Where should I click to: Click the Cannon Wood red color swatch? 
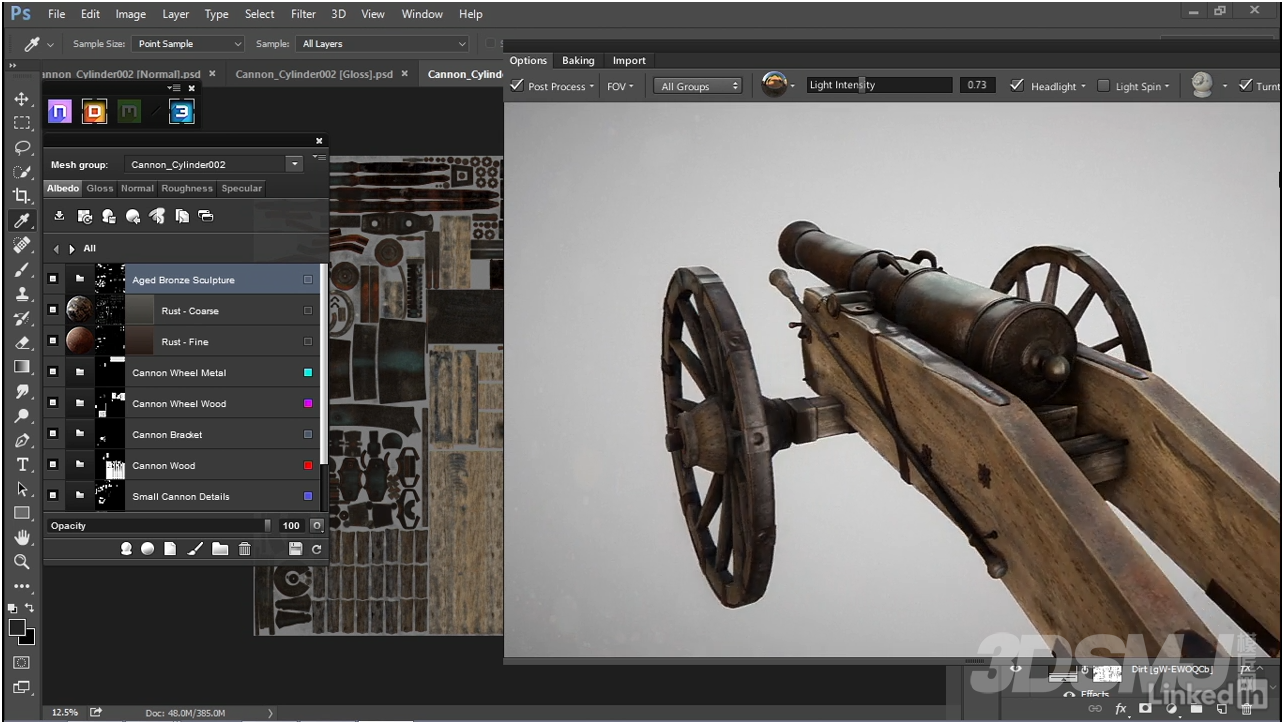[x=308, y=466]
